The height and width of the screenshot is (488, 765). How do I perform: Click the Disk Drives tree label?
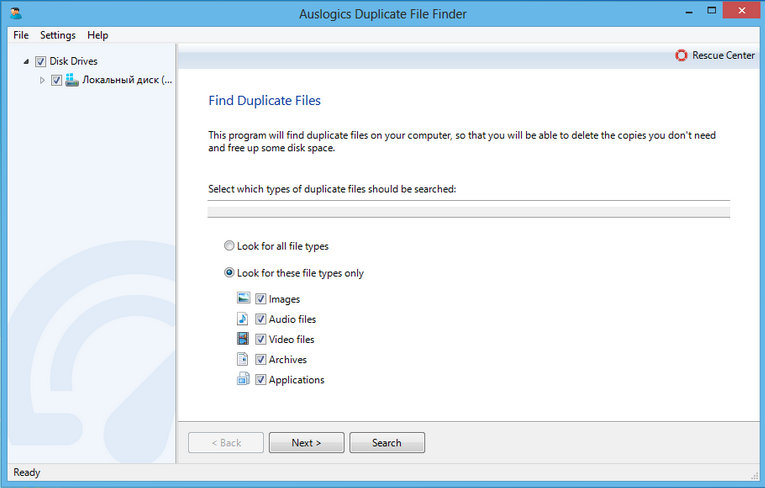[x=74, y=61]
